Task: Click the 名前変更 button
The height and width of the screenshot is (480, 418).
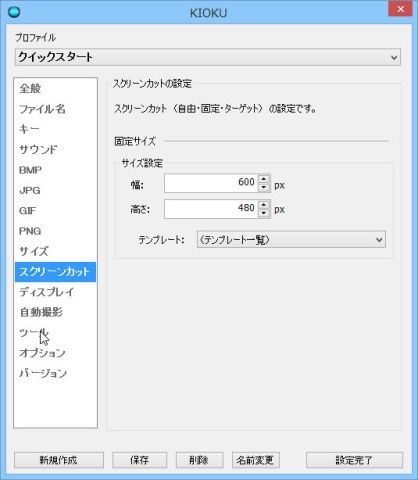Action: coord(255,460)
